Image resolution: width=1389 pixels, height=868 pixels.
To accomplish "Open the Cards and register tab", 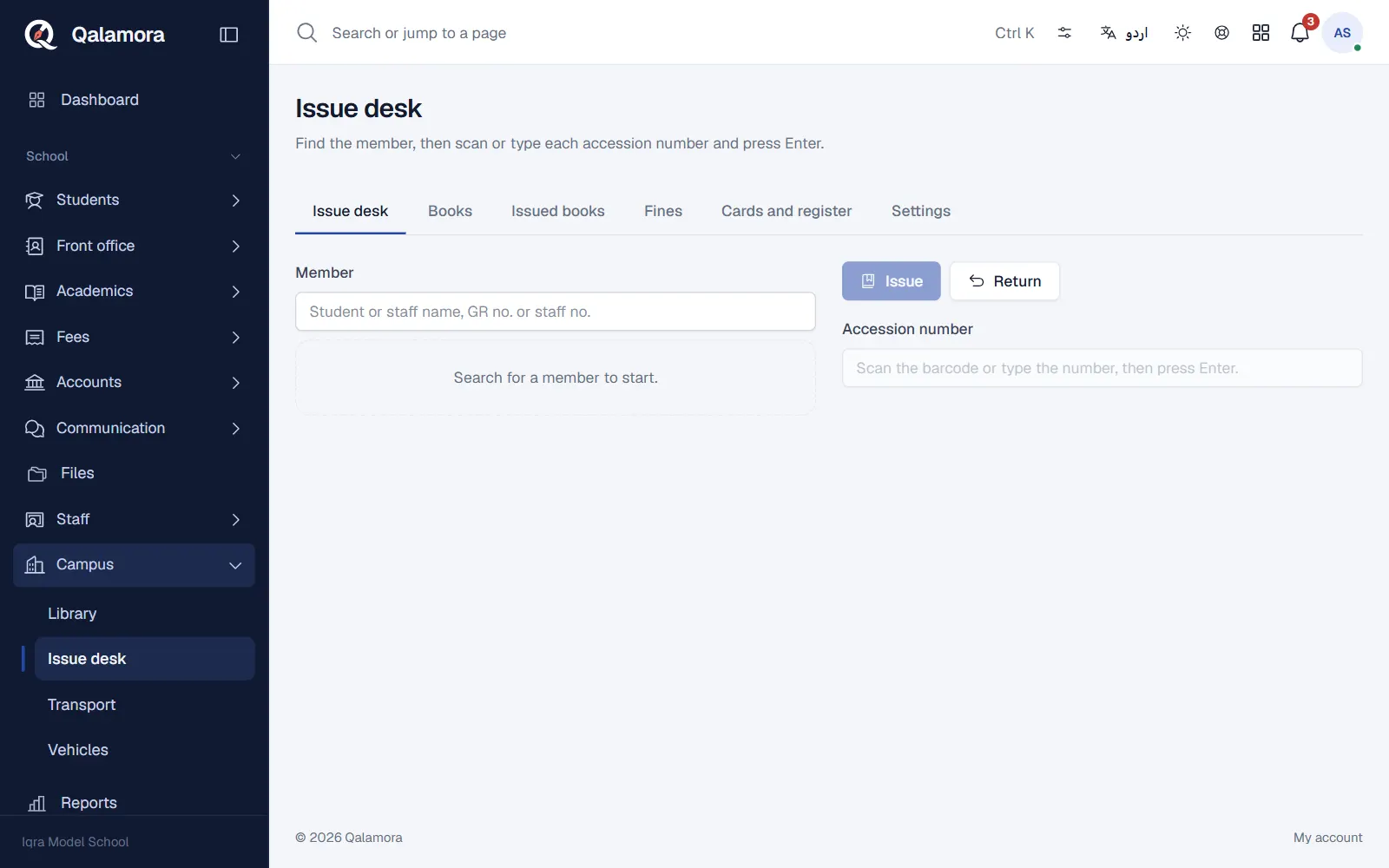I will pyautogui.click(x=786, y=211).
